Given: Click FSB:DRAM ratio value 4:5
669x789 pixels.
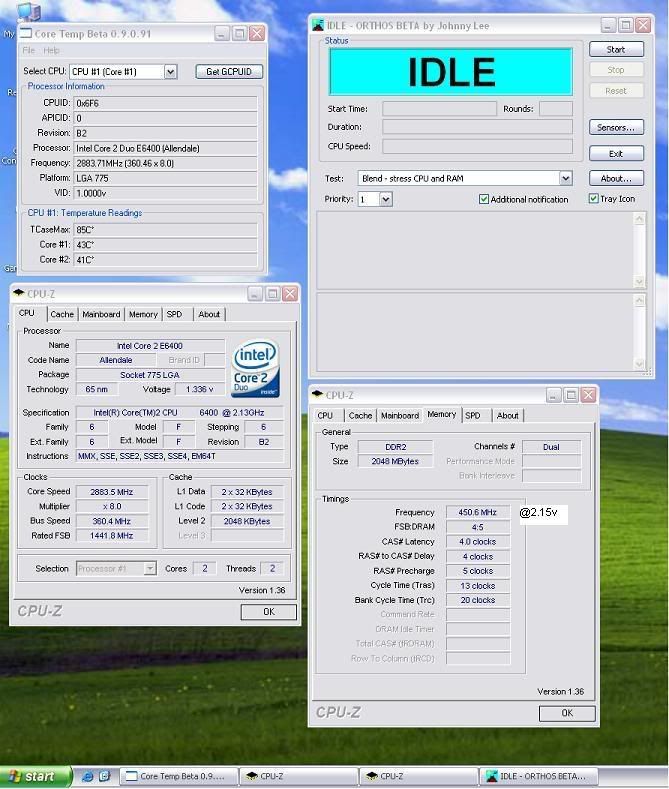Looking at the screenshot, I should click(478, 527).
